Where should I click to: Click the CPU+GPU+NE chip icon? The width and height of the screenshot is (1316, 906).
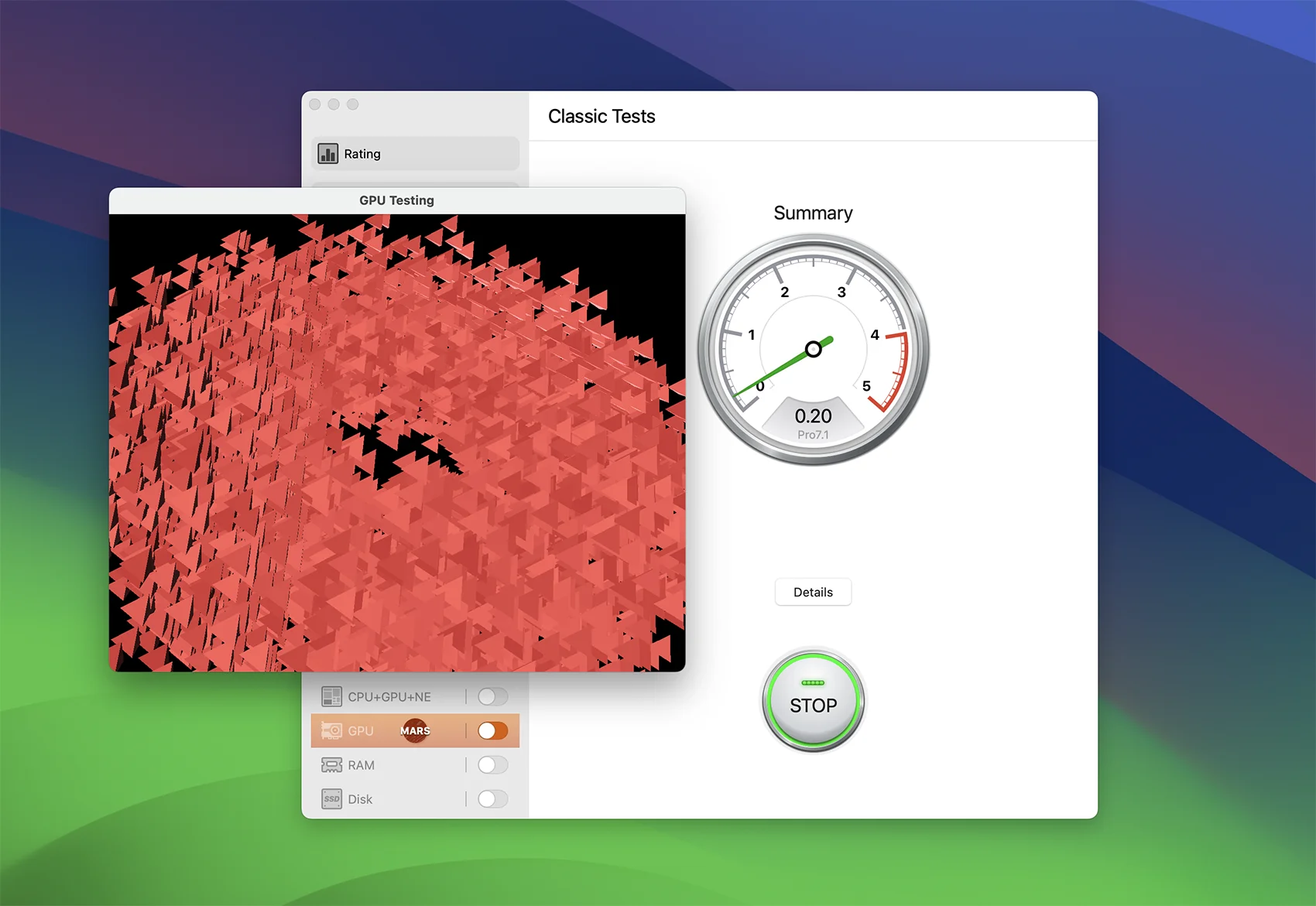point(331,696)
